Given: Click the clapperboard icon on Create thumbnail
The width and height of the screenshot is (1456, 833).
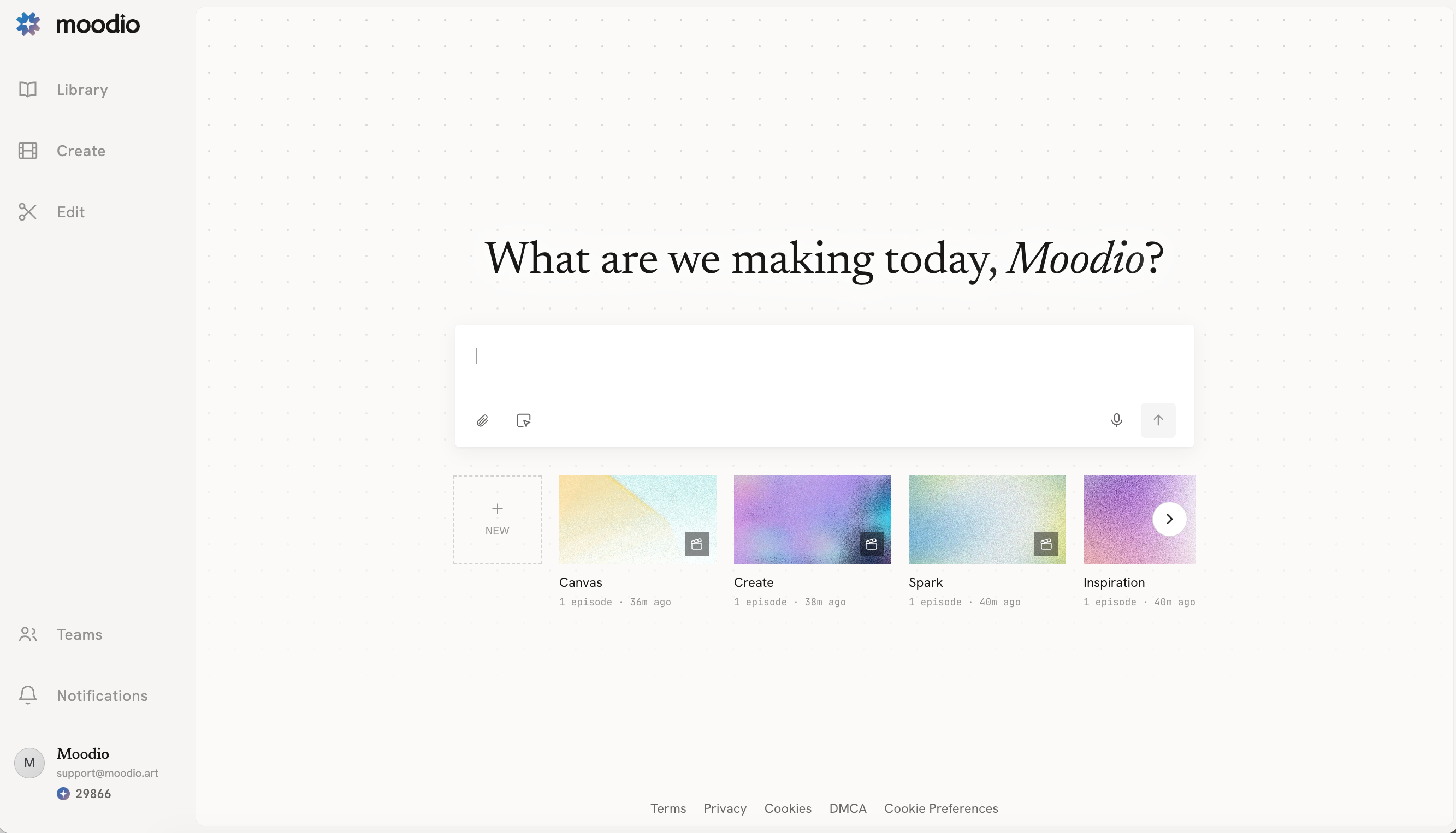Looking at the screenshot, I should tap(871, 544).
